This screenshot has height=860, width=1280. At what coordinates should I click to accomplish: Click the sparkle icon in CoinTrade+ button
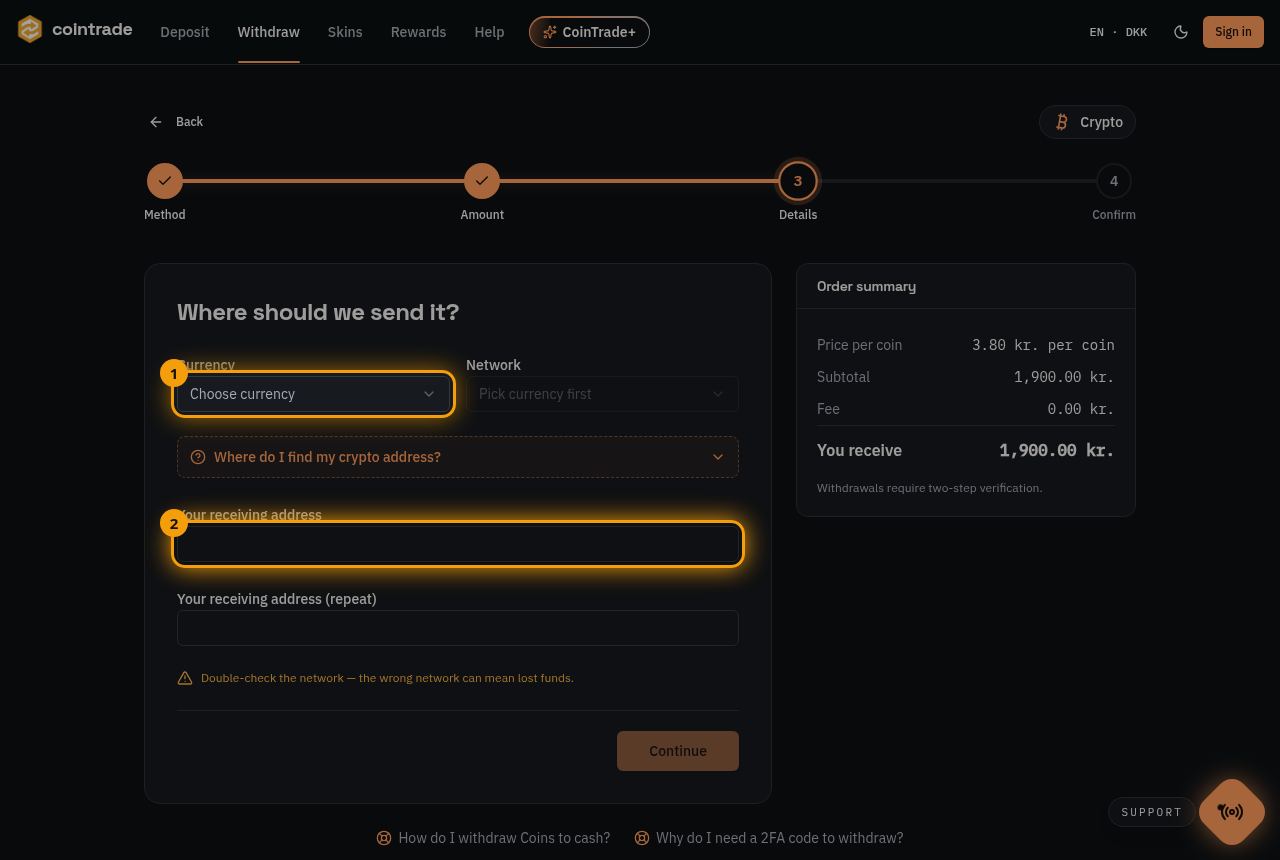click(550, 32)
